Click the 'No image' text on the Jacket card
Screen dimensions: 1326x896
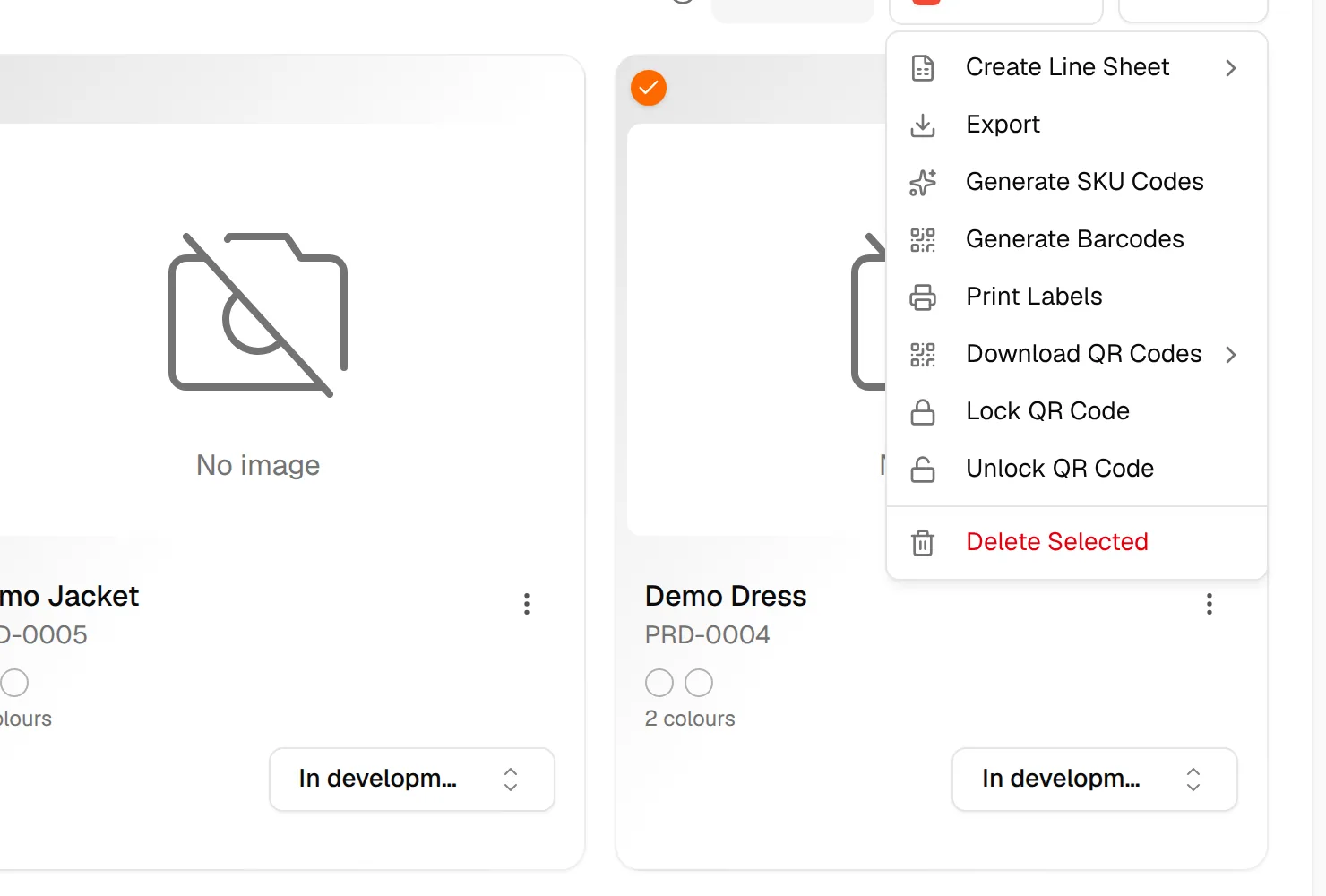click(258, 466)
